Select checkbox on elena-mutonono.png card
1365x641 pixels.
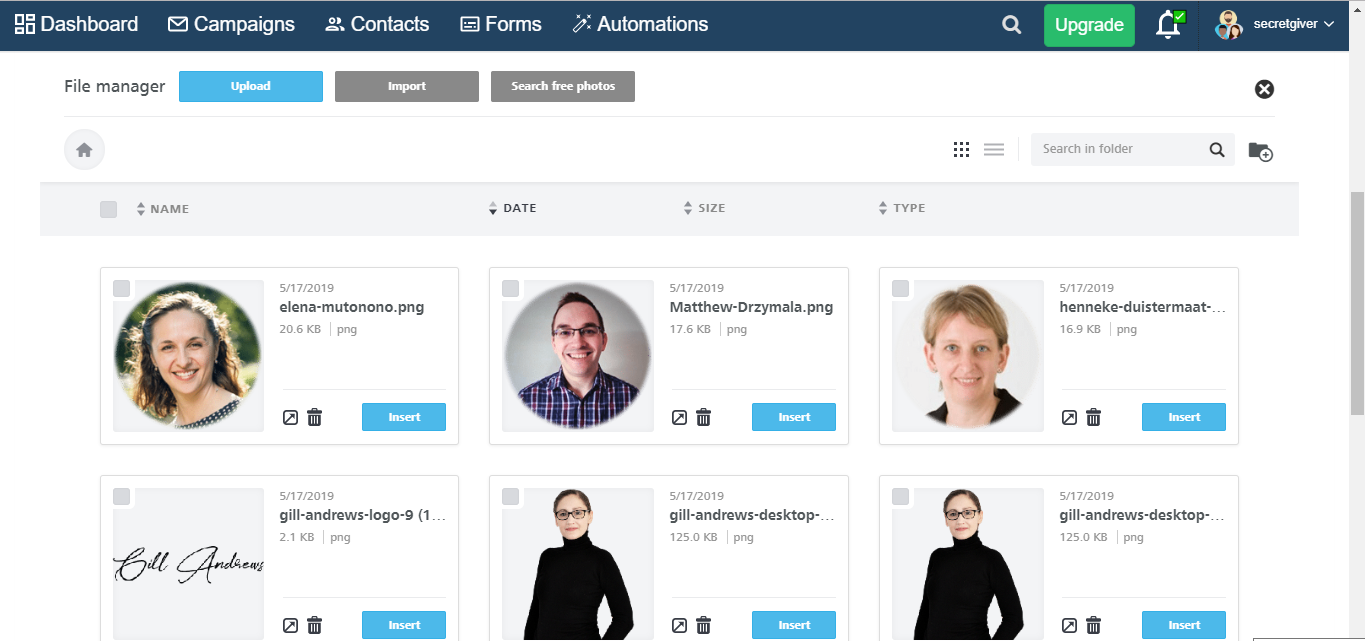pyautogui.click(x=121, y=288)
